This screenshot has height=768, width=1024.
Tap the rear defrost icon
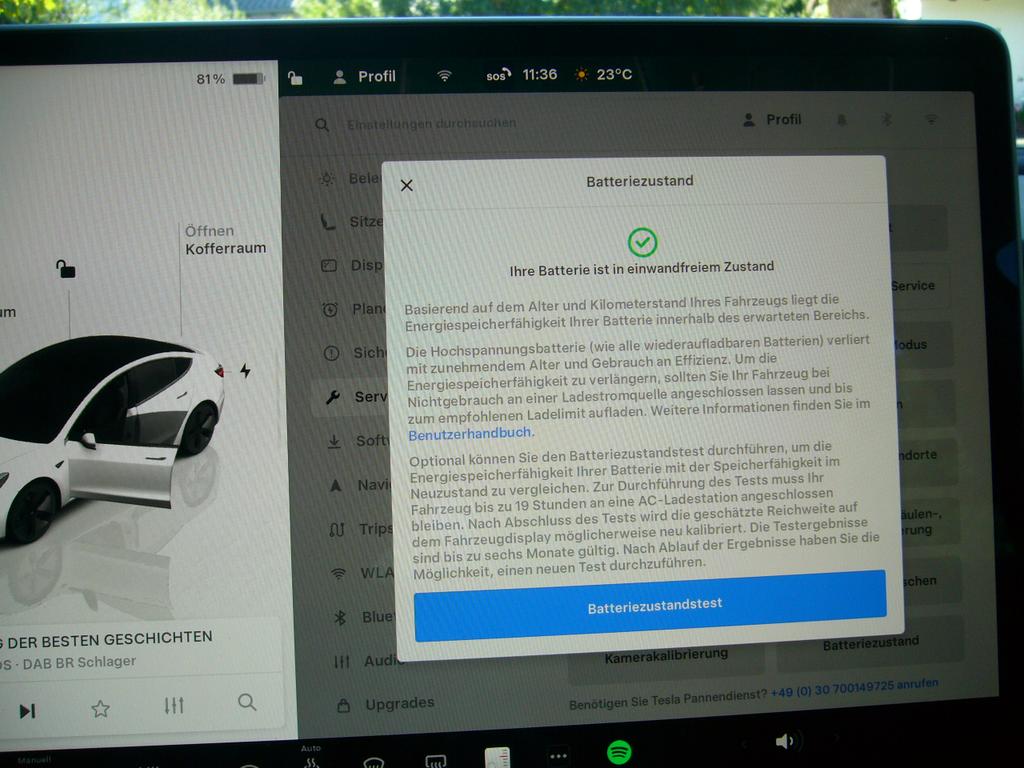point(435,761)
